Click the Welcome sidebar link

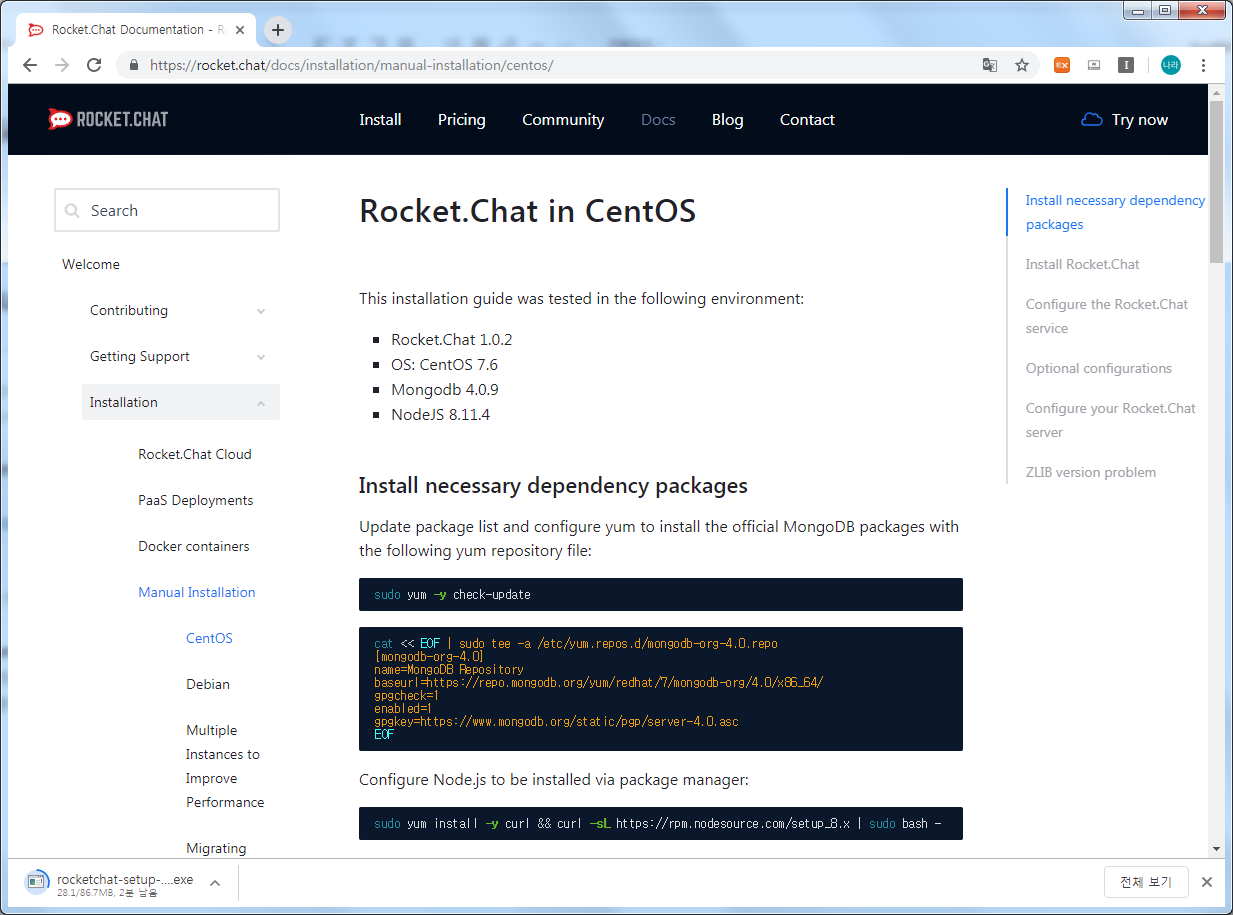coord(91,265)
